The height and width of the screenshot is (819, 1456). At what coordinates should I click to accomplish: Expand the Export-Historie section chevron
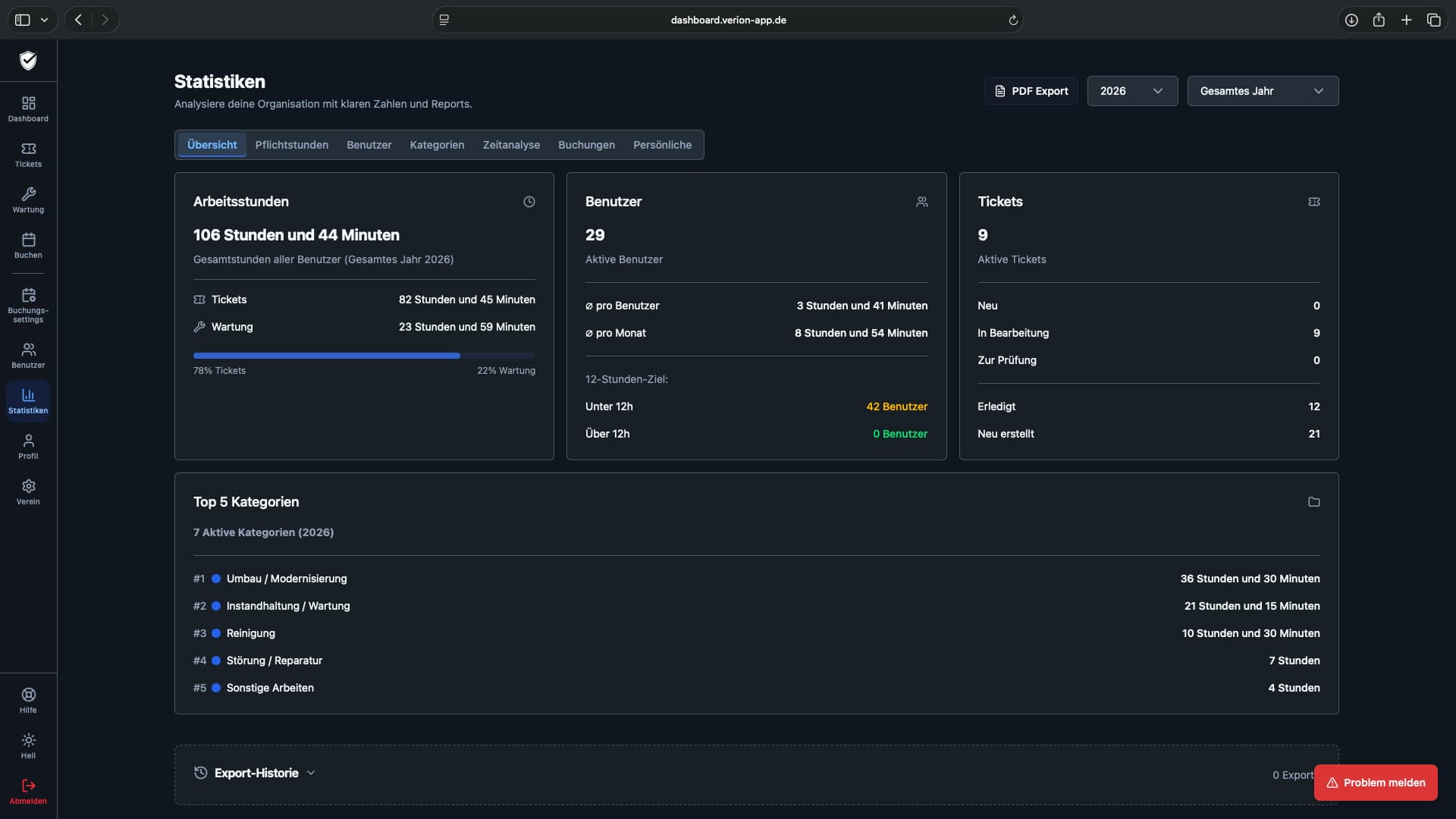click(x=311, y=773)
